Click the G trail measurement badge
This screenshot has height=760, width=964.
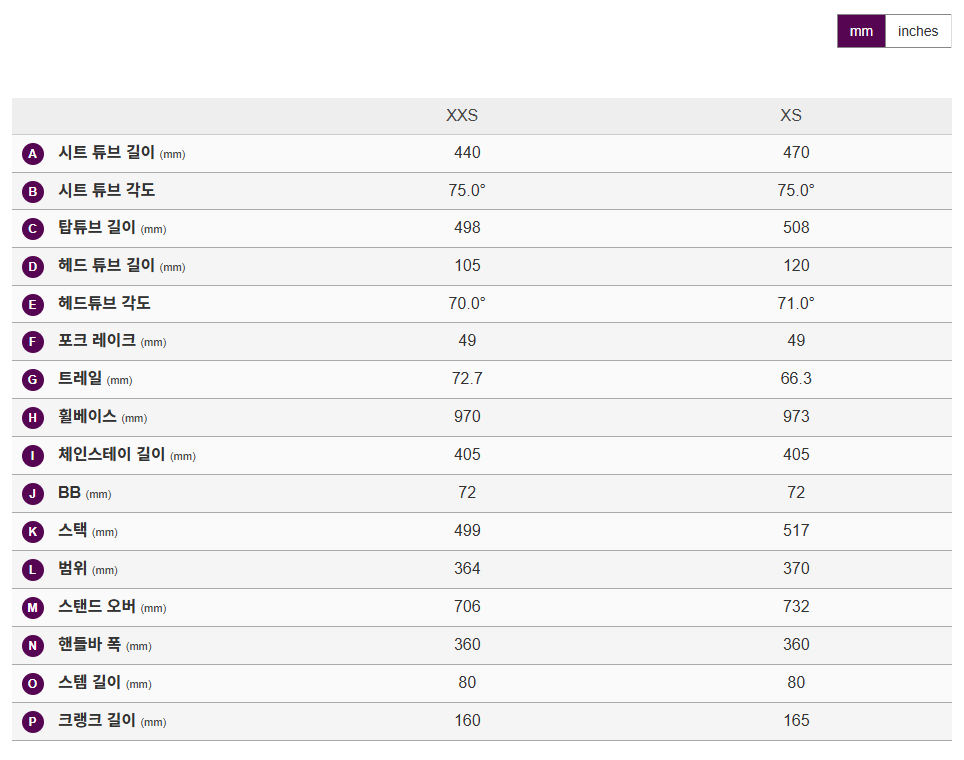(32, 380)
